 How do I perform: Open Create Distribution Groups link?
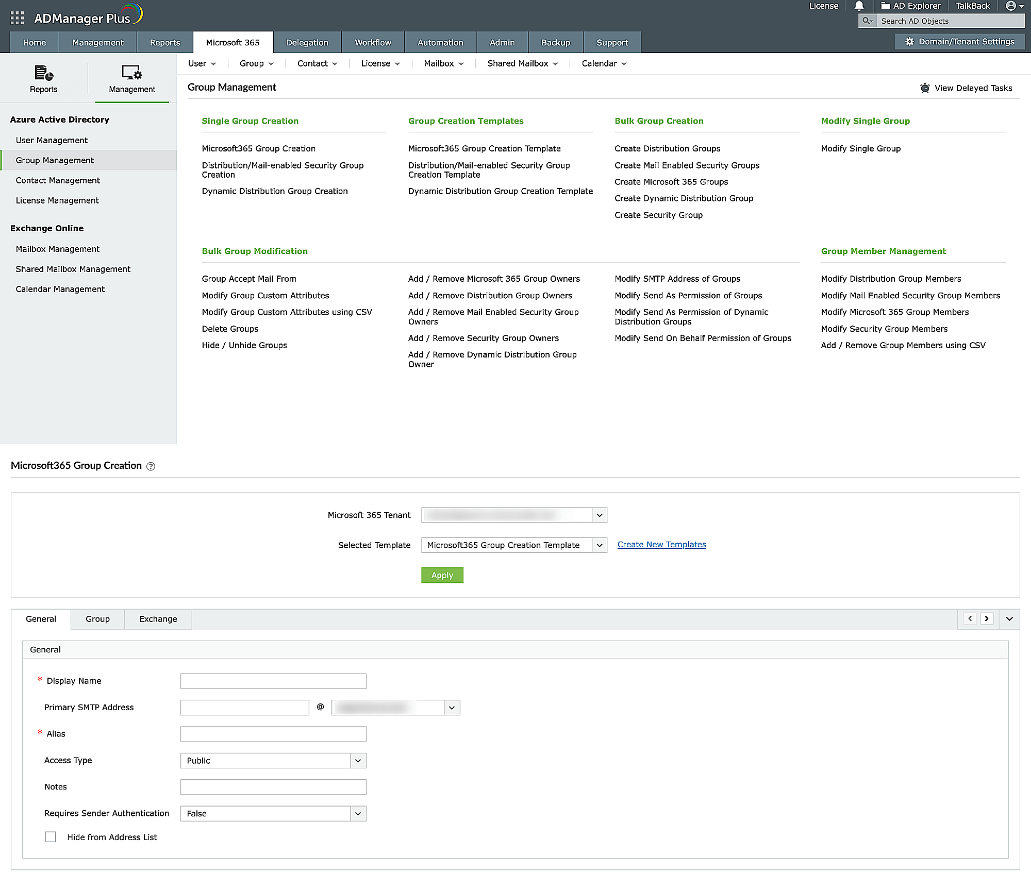(667, 149)
